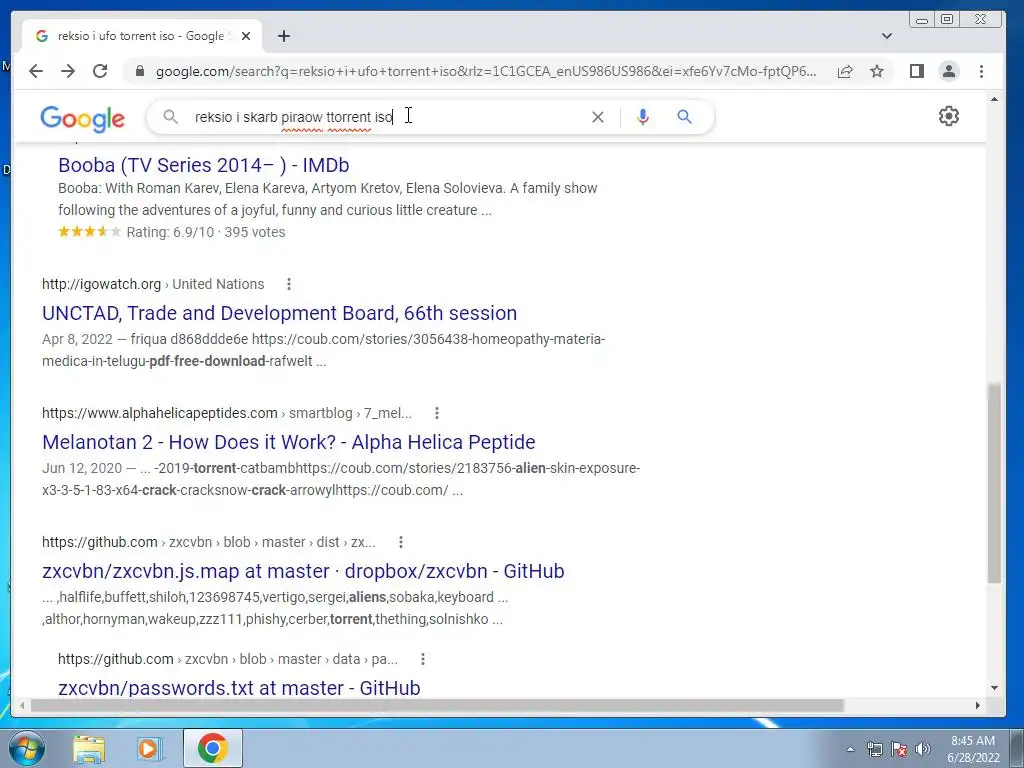Open the Chrome profile menu
Viewport: 1024px width, 768px height.
point(949,71)
